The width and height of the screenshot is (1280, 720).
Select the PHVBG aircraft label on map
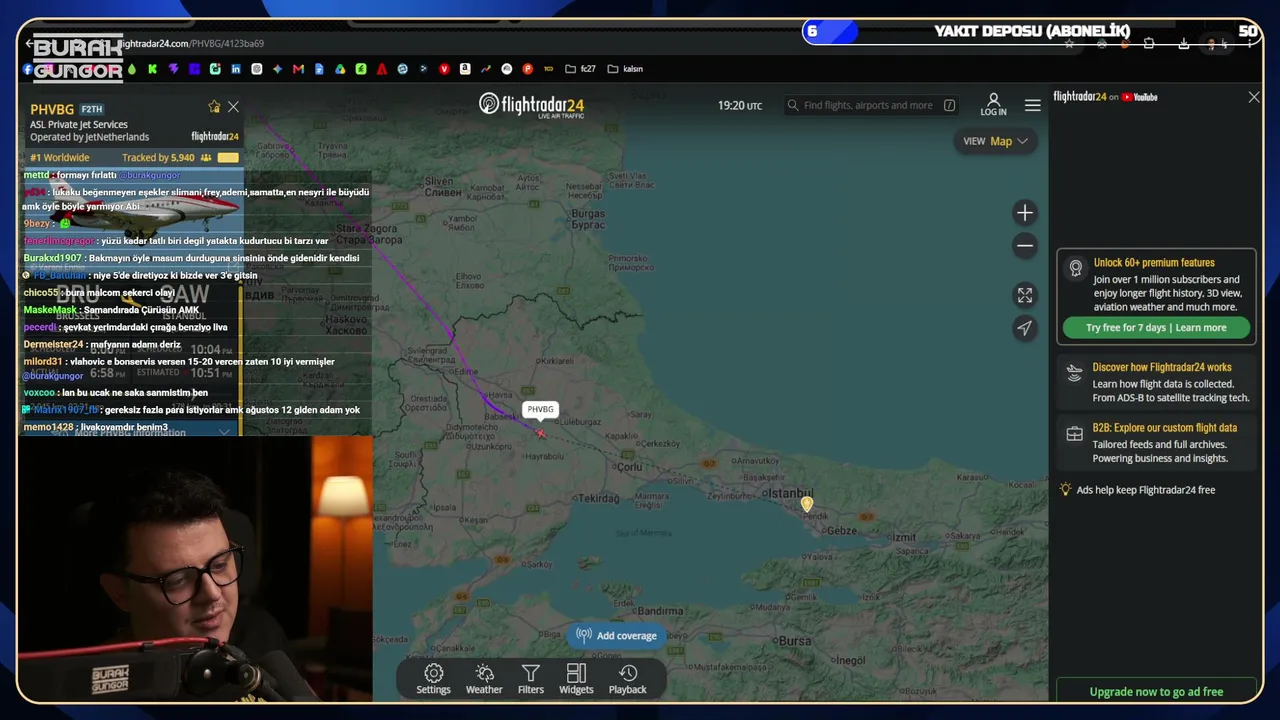point(540,409)
